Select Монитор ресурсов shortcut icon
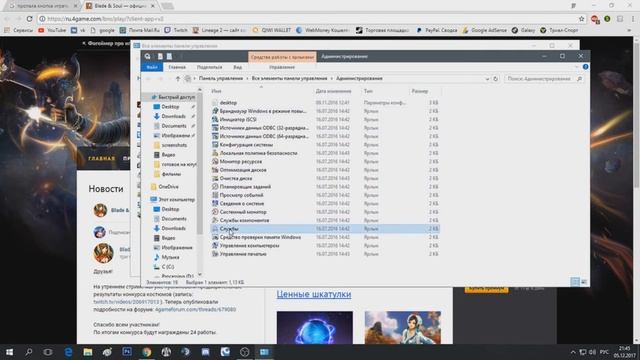 215,162
